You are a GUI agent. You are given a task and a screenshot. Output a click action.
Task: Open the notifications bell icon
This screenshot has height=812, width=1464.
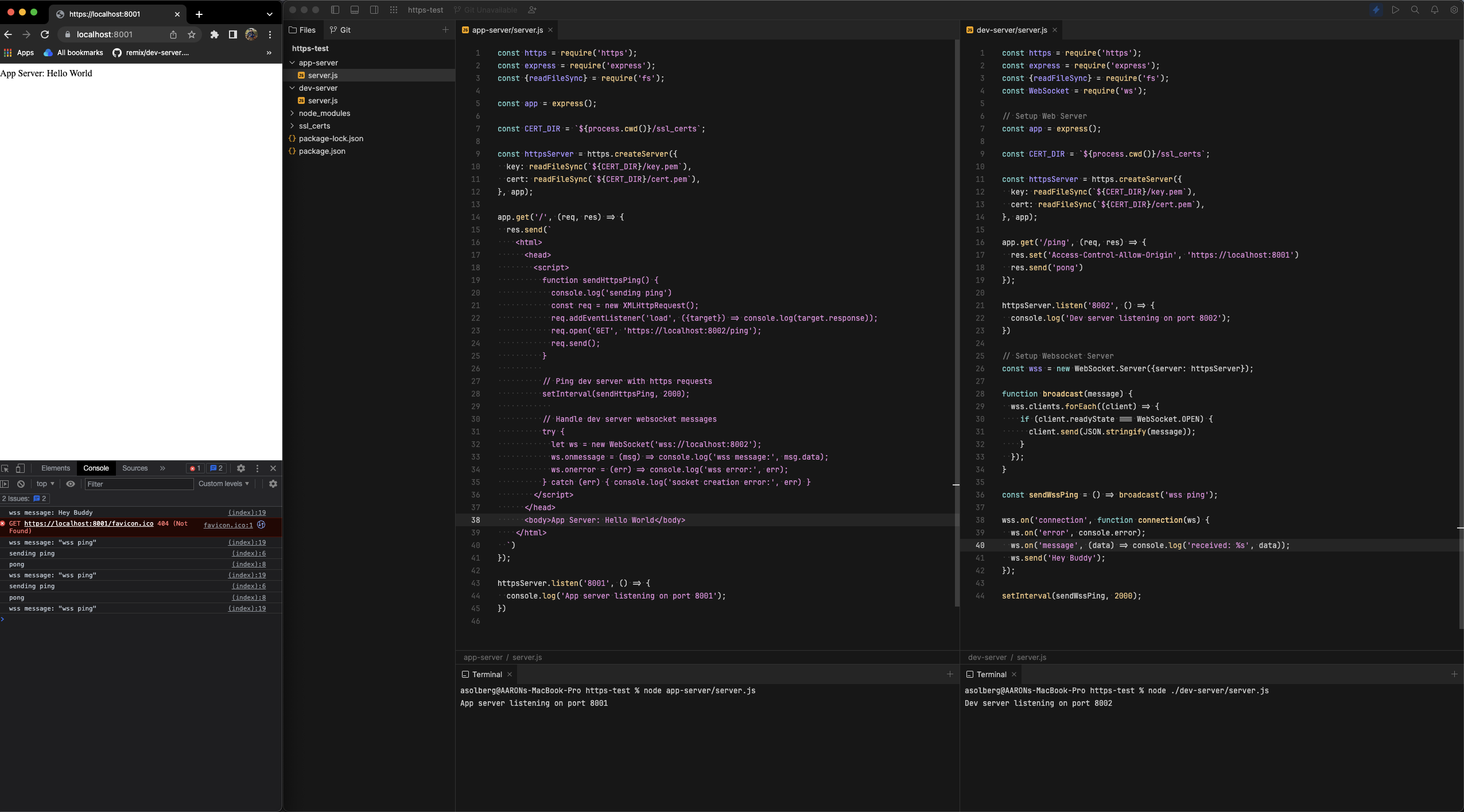tap(1434, 10)
